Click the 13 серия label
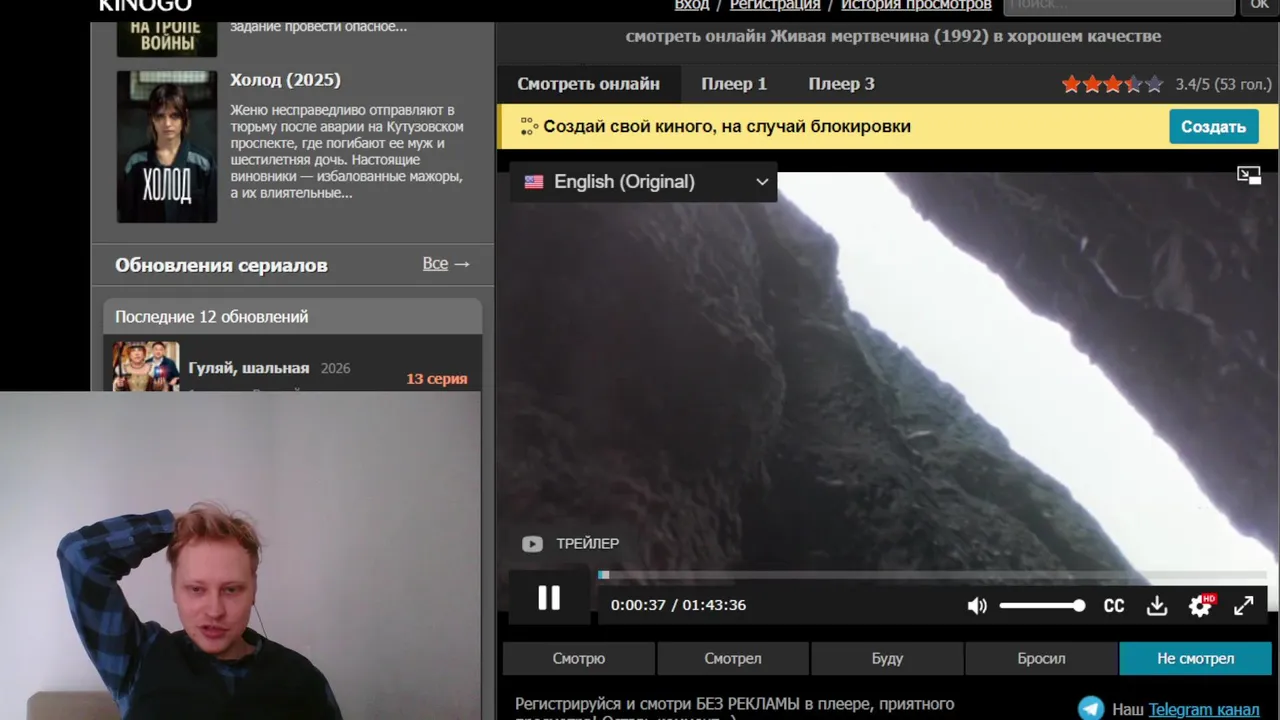The image size is (1280, 720). click(x=437, y=379)
